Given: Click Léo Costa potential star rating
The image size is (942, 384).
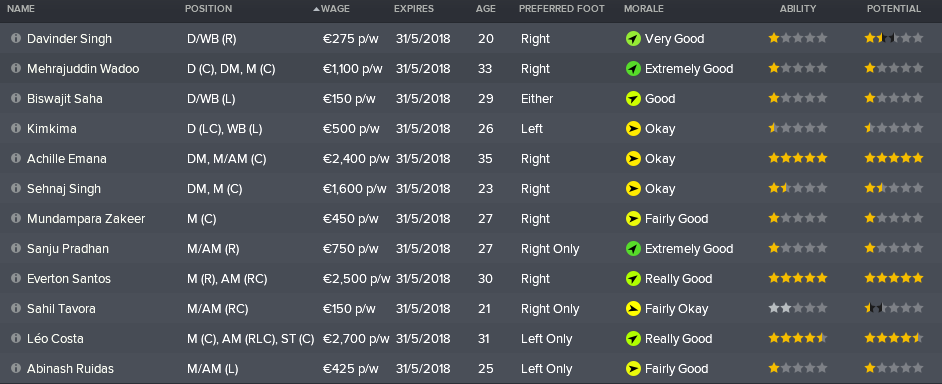Looking at the screenshot, I should 894,339.
